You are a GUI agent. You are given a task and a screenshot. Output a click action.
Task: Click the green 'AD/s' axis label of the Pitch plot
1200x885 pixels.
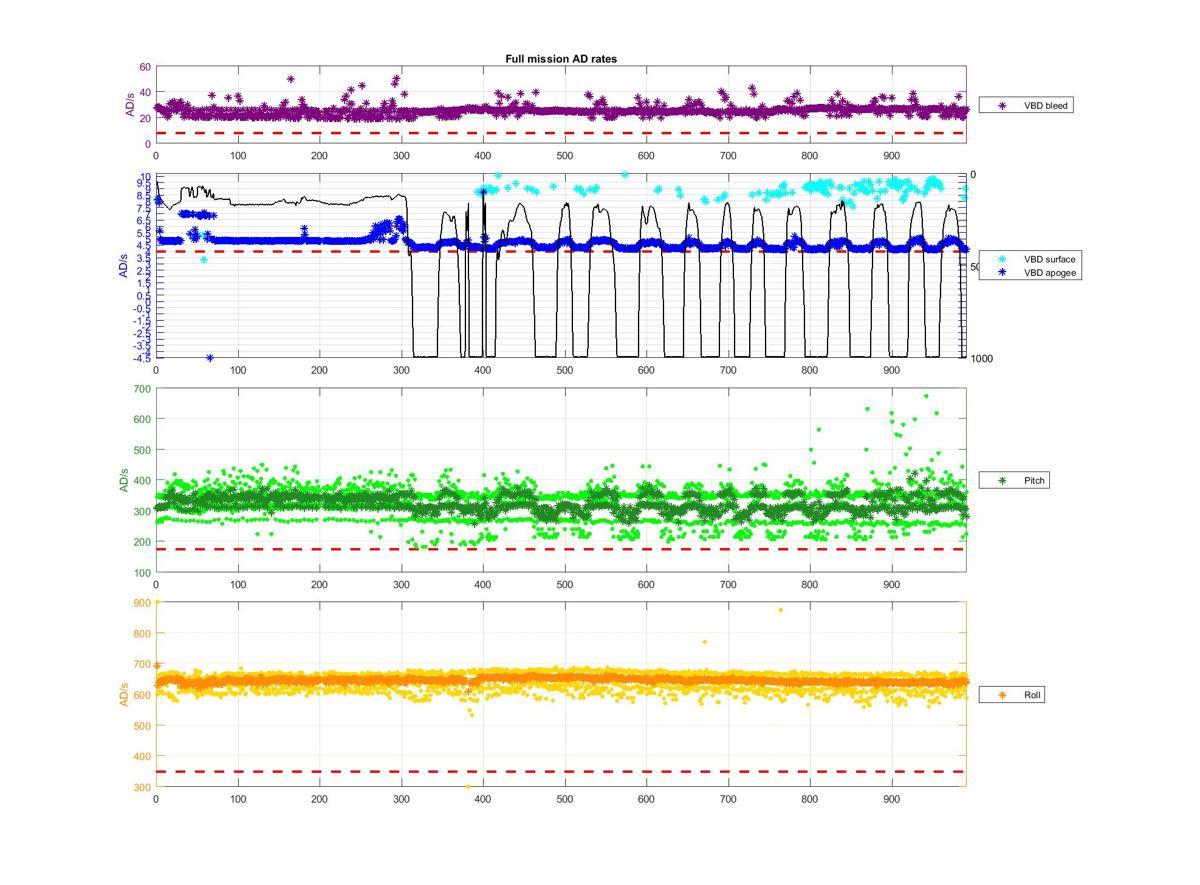(125, 480)
